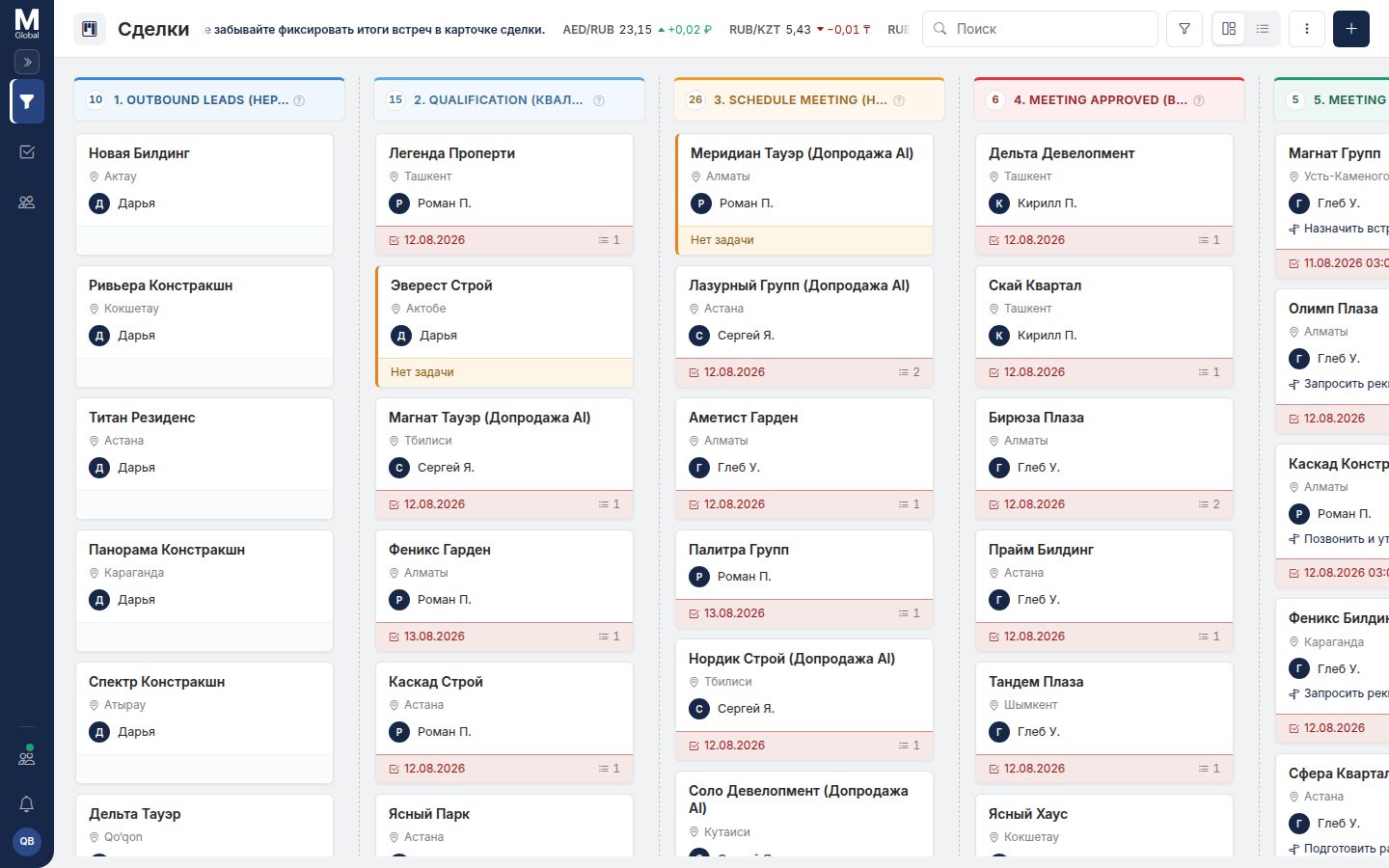This screenshot has width=1389, height=868.
Task: Click task count icon on Лазурный Групп card
Action: point(904,372)
